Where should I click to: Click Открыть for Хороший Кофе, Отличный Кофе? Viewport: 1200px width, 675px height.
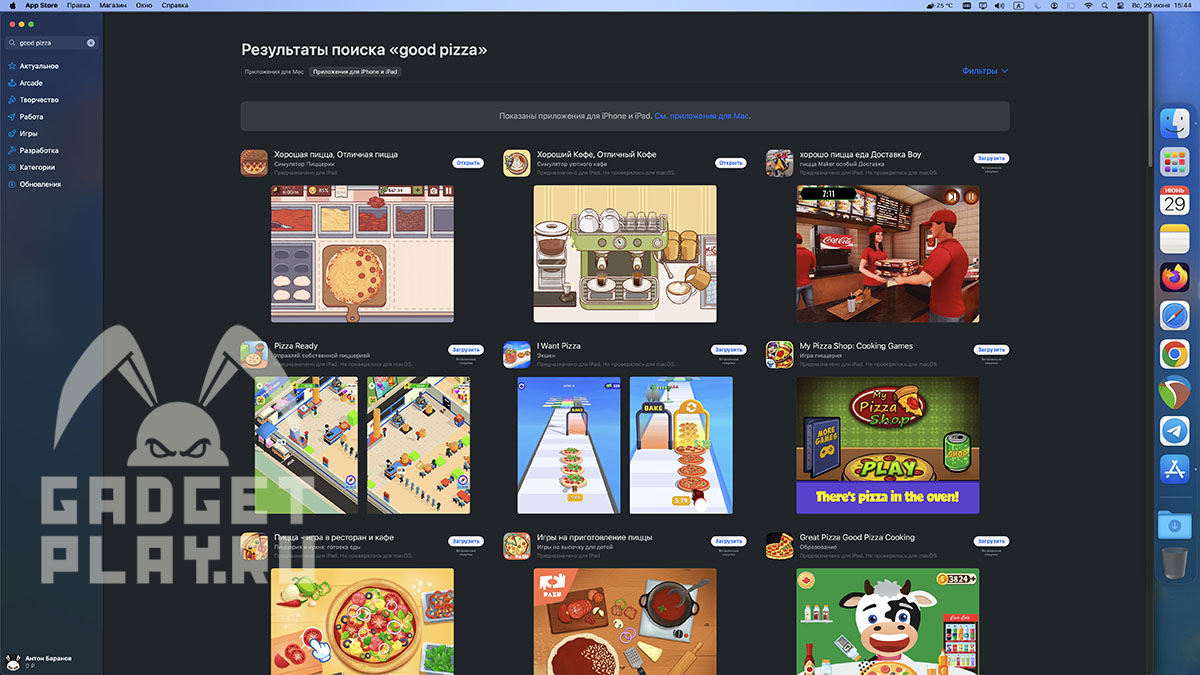coord(730,162)
